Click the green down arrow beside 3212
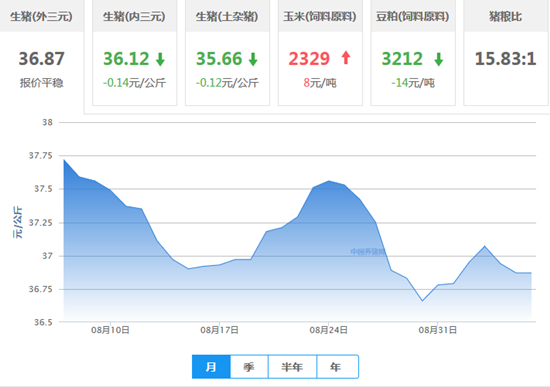 [x=438, y=59]
